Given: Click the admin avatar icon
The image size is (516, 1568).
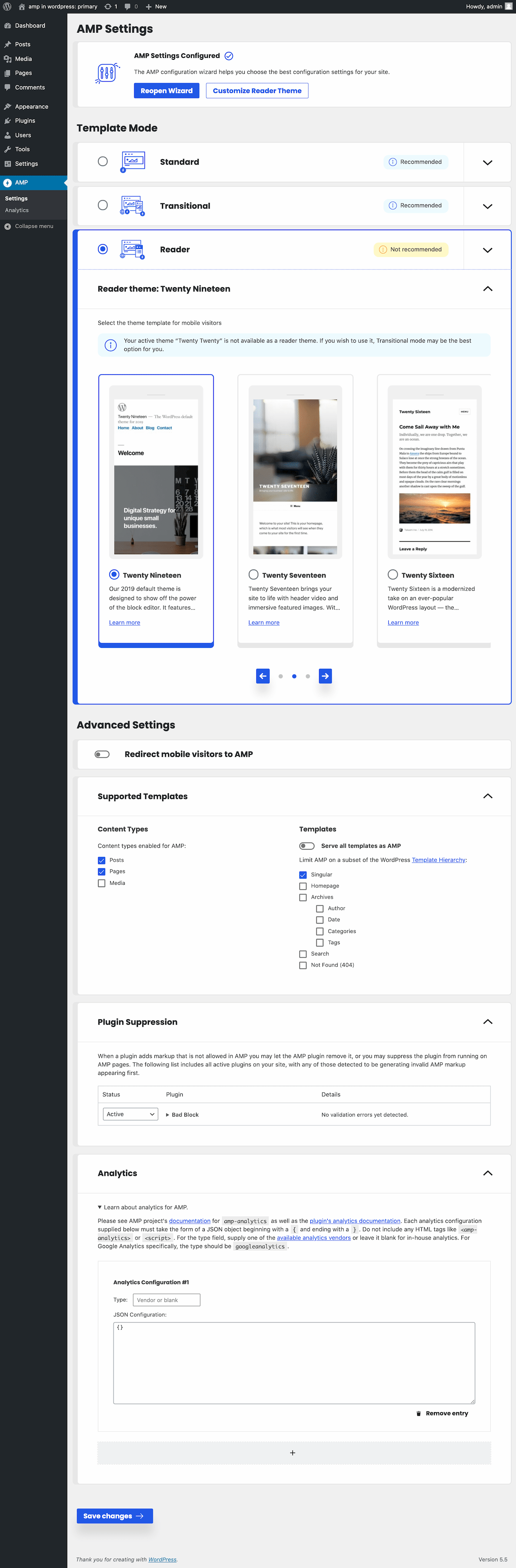Looking at the screenshot, I should tap(508, 7).
